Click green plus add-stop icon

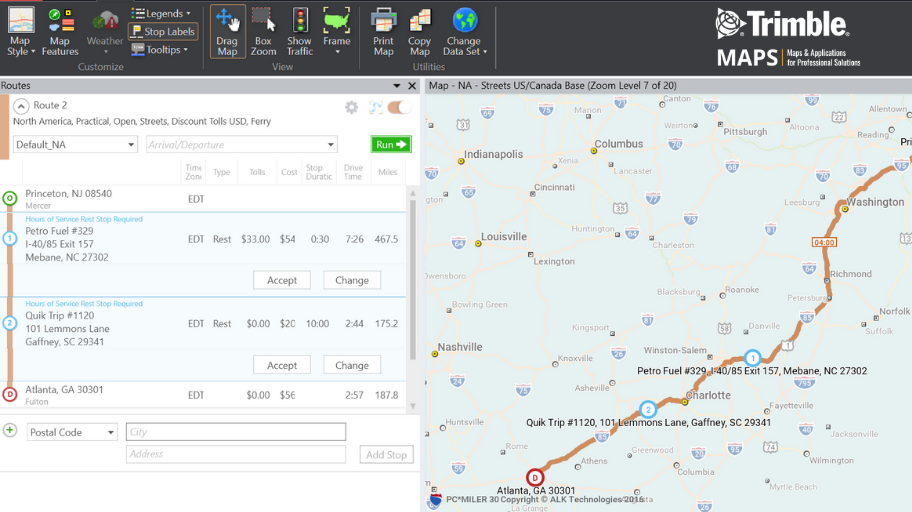[x=10, y=431]
